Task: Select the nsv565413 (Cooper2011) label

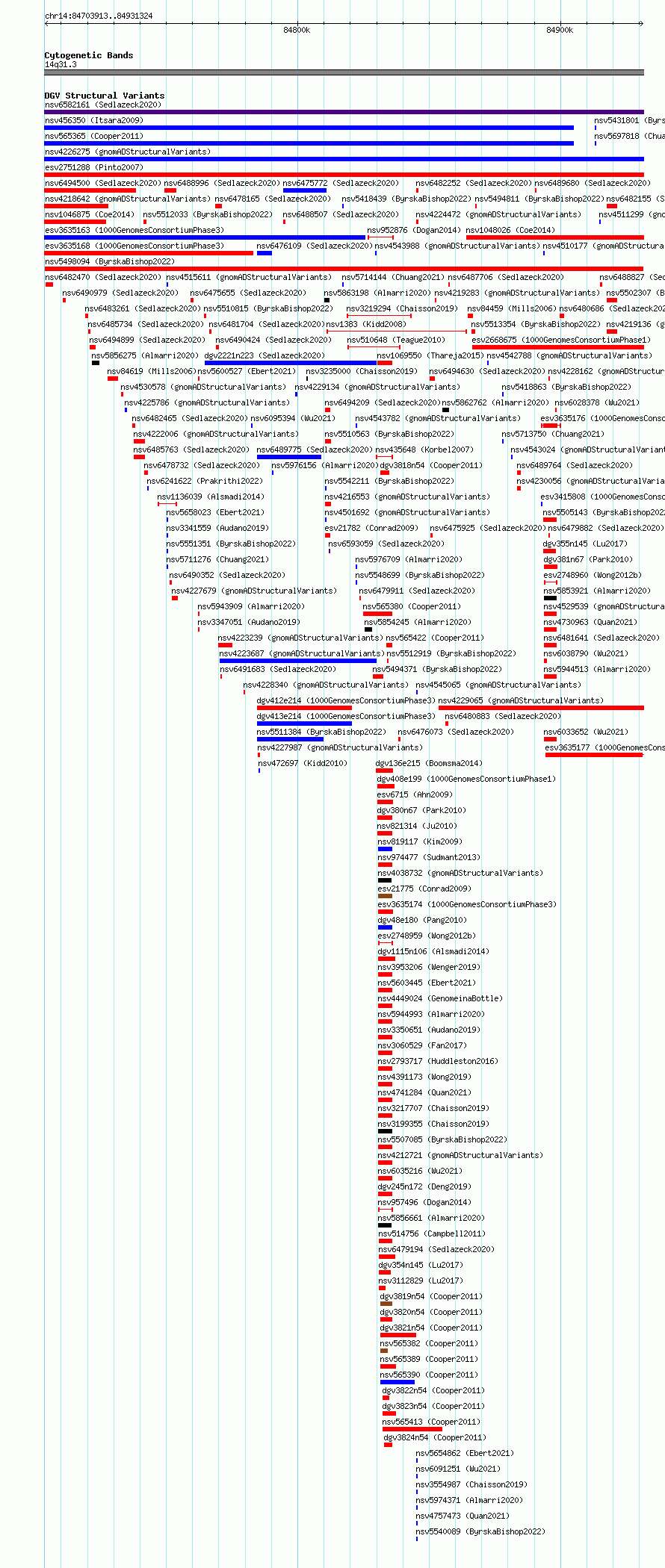Action: coord(431,1422)
